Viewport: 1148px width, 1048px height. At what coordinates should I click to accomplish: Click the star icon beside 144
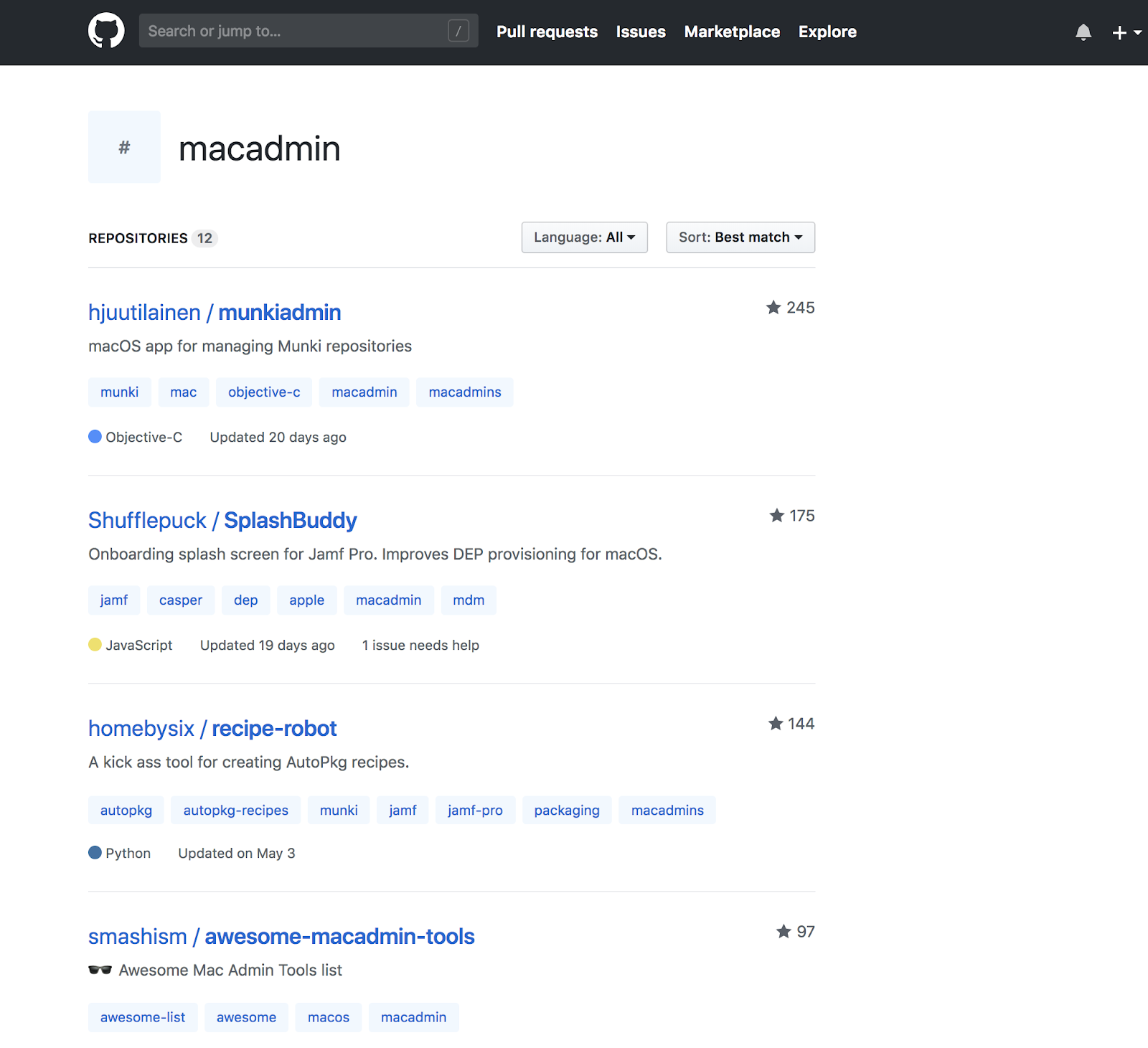775,724
